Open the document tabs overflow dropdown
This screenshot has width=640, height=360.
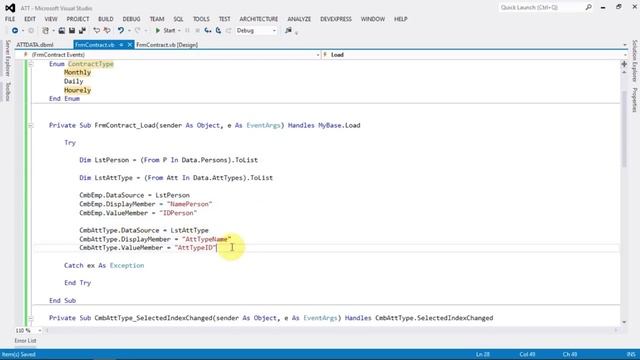624,45
